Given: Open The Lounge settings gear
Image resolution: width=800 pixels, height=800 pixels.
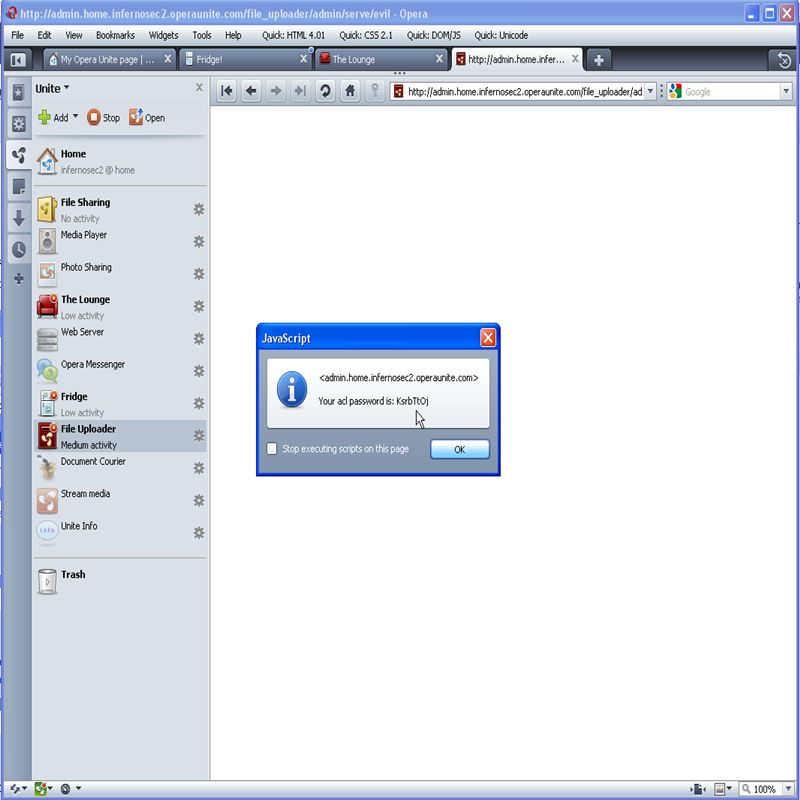Looking at the screenshot, I should coord(199,306).
